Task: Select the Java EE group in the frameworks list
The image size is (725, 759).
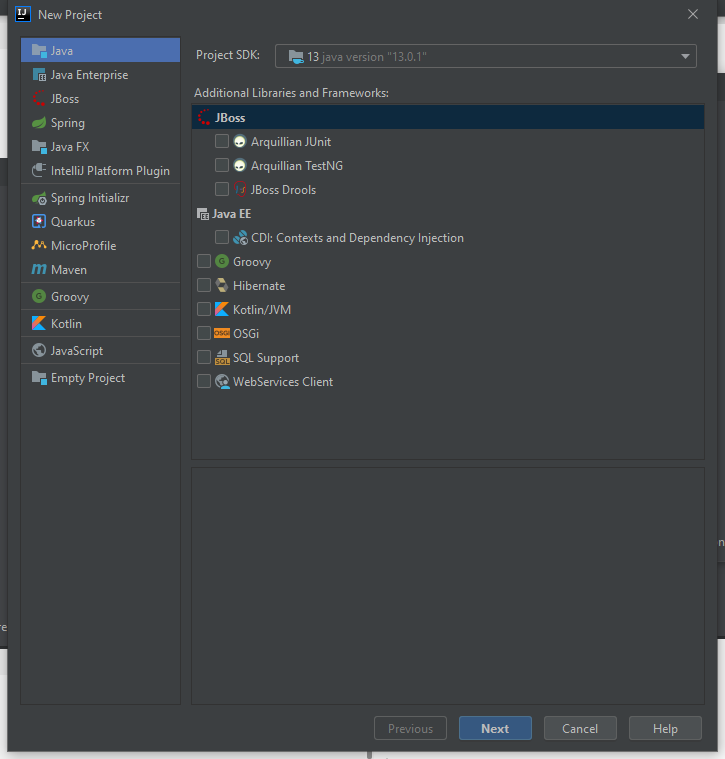Action: (x=231, y=214)
